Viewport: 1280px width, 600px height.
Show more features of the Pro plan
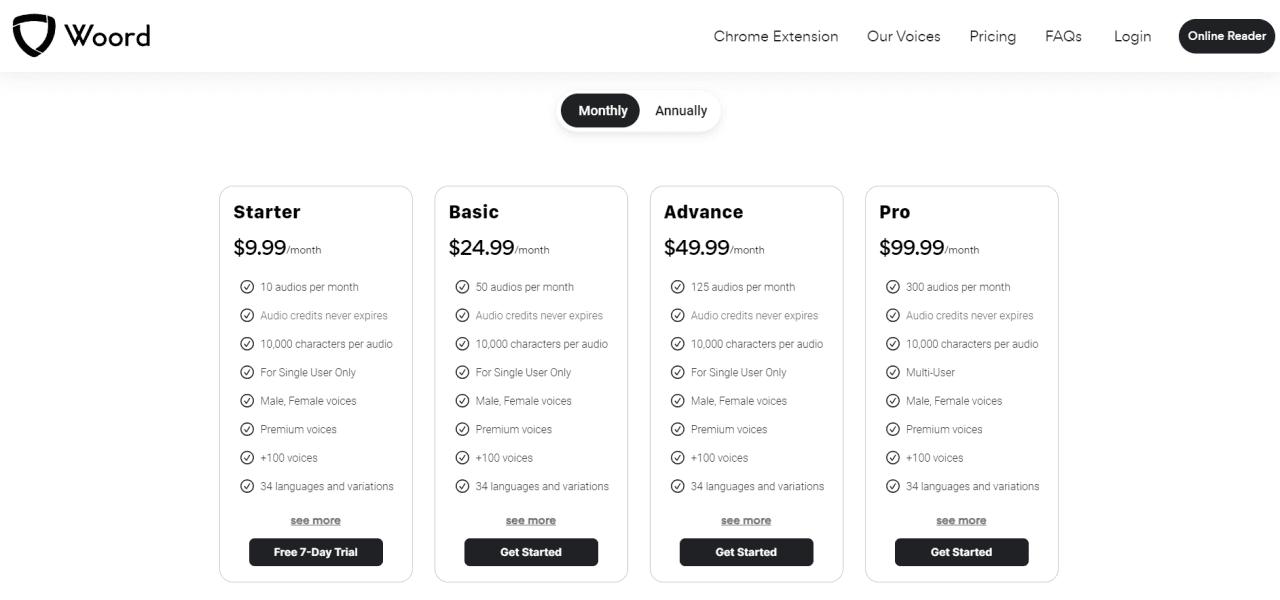click(961, 521)
